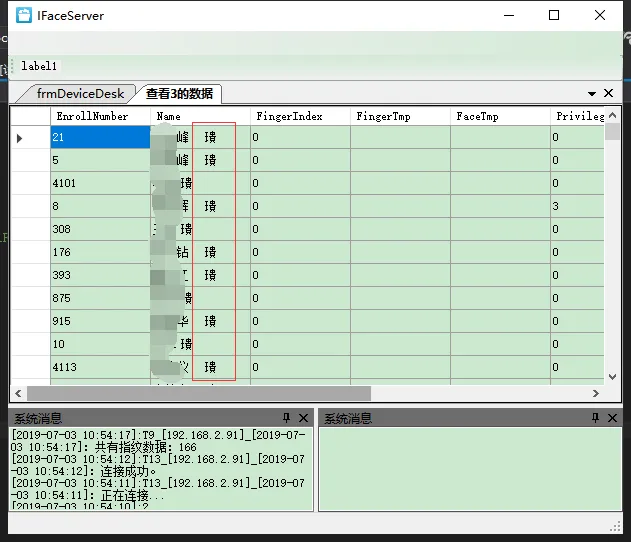Click the grid's vertical scrollbar down arrow

pos(612,376)
